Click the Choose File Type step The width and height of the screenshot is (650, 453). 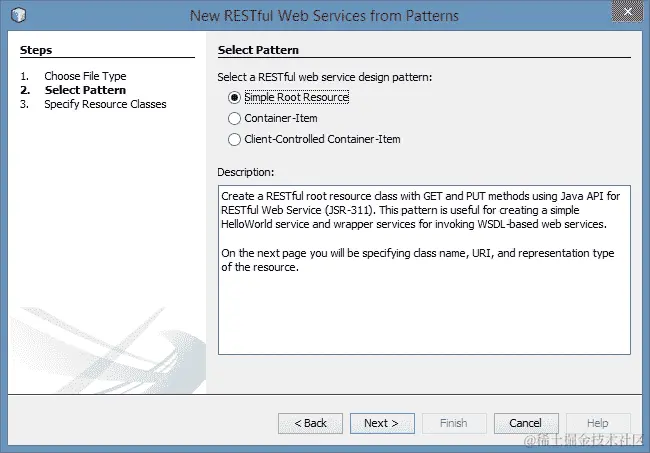coord(85,76)
